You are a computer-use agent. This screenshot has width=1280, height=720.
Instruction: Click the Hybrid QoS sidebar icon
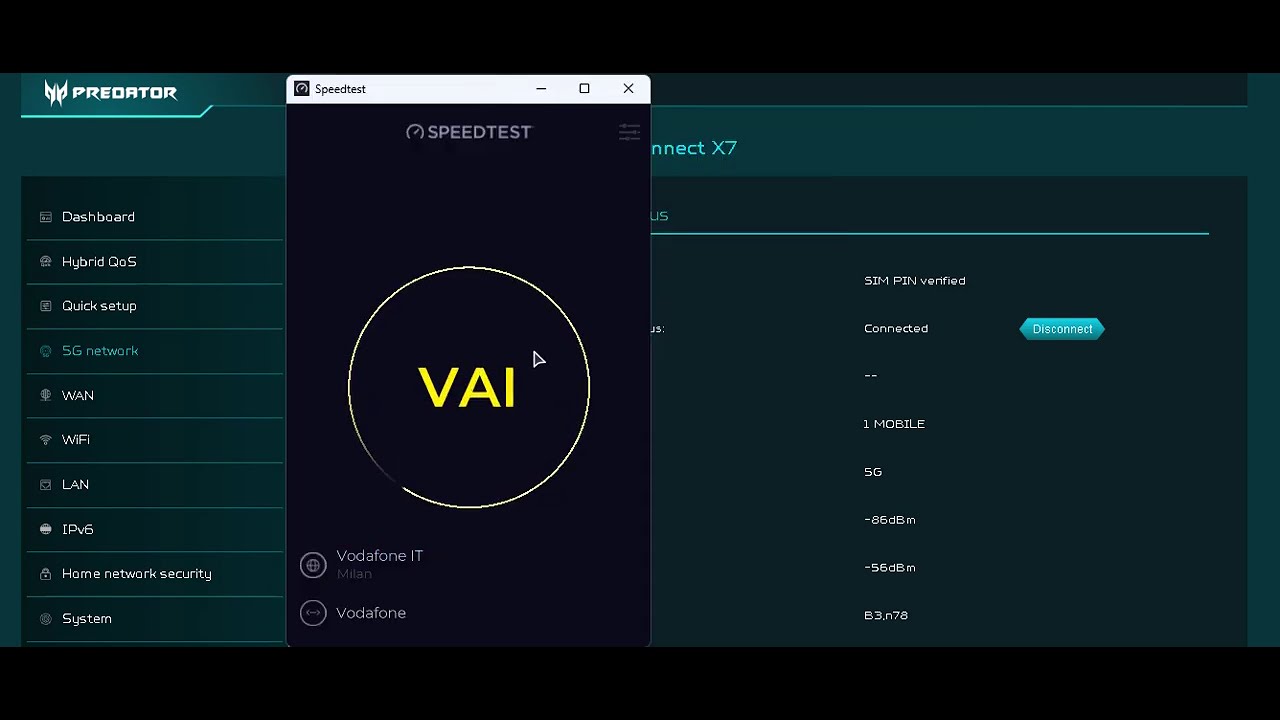coord(45,262)
